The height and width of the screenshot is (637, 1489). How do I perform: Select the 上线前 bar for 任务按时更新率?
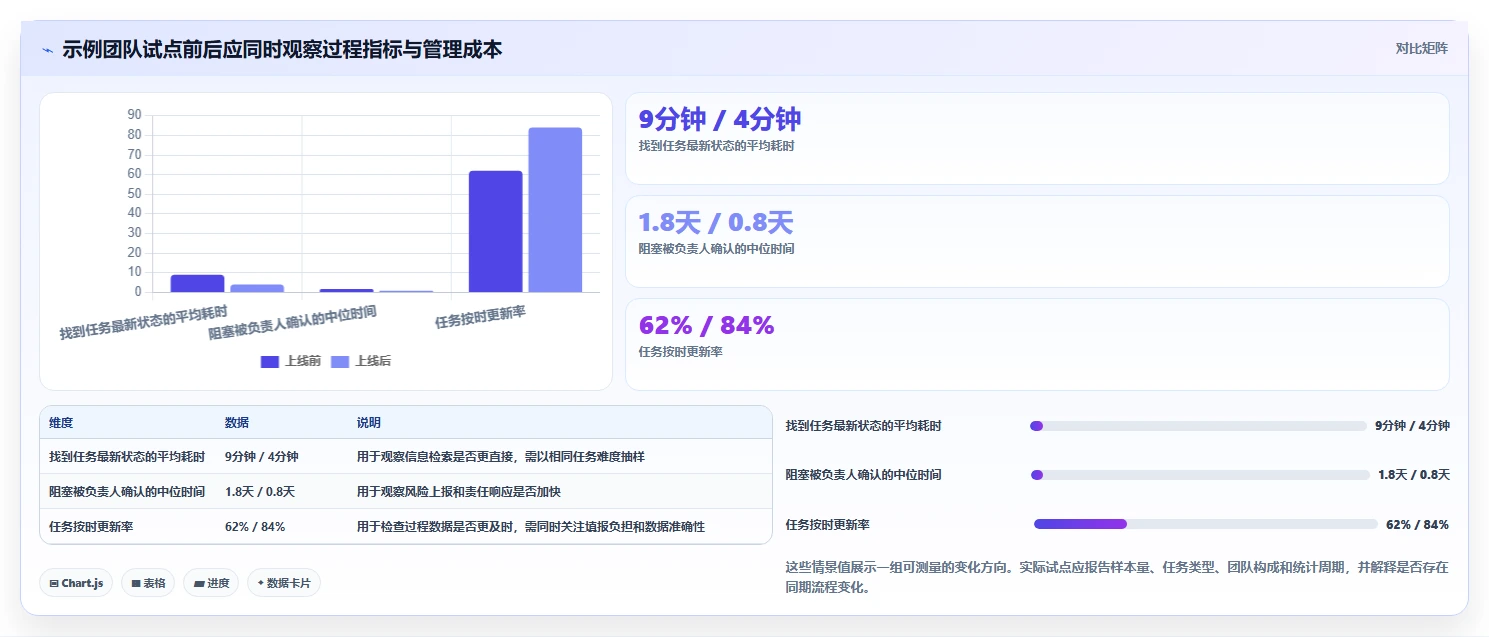point(495,232)
